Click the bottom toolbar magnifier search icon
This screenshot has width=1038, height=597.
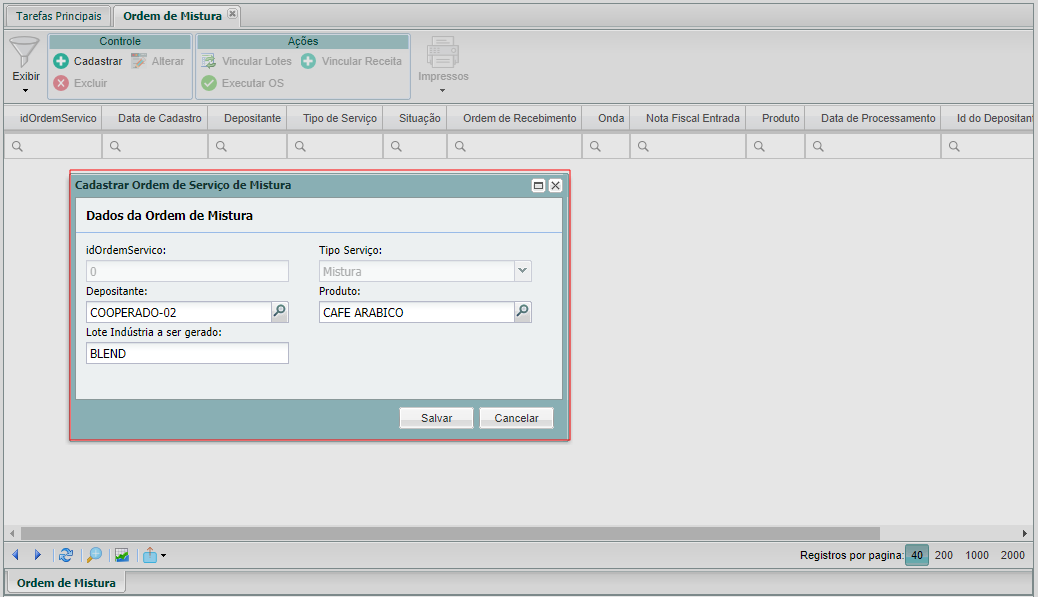[x=94, y=555]
